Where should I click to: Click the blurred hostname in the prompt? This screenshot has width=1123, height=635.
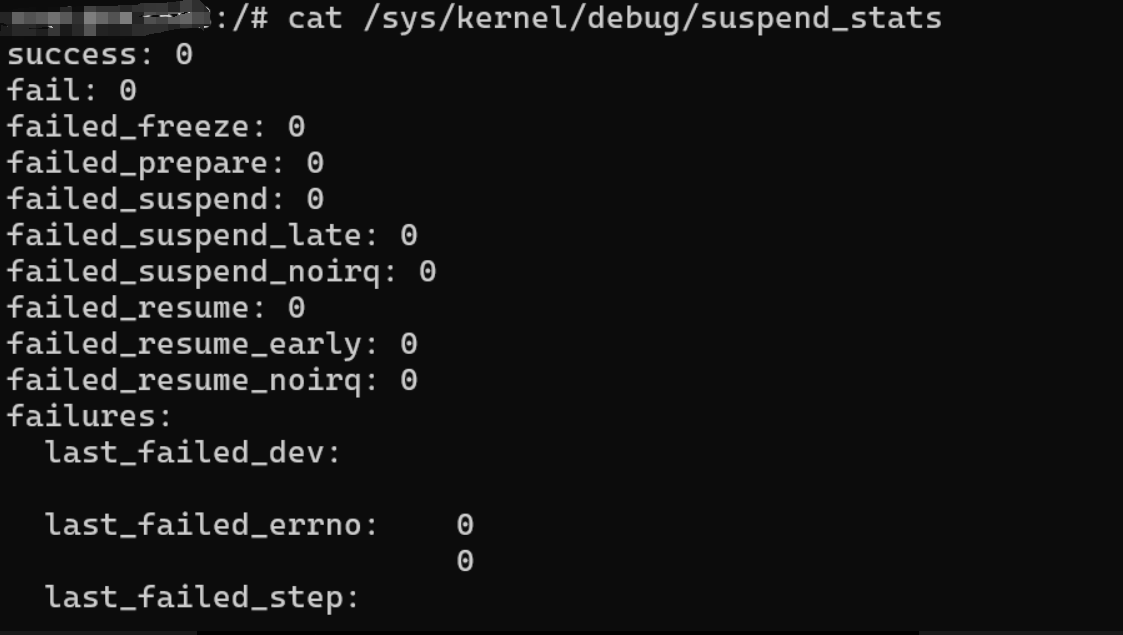coord(110,18)
